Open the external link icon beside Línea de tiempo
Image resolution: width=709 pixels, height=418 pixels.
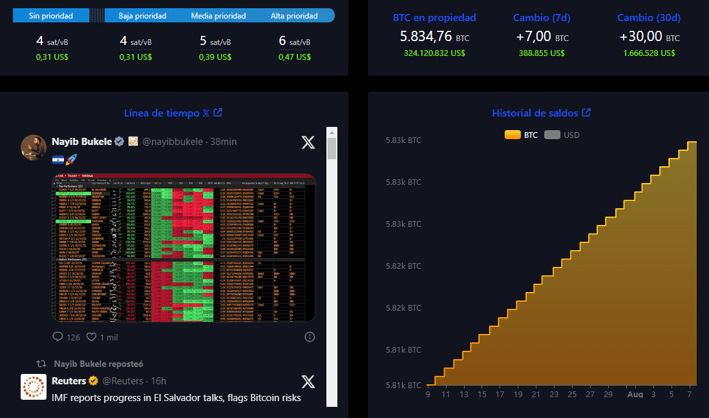click(x=218, y=112)
